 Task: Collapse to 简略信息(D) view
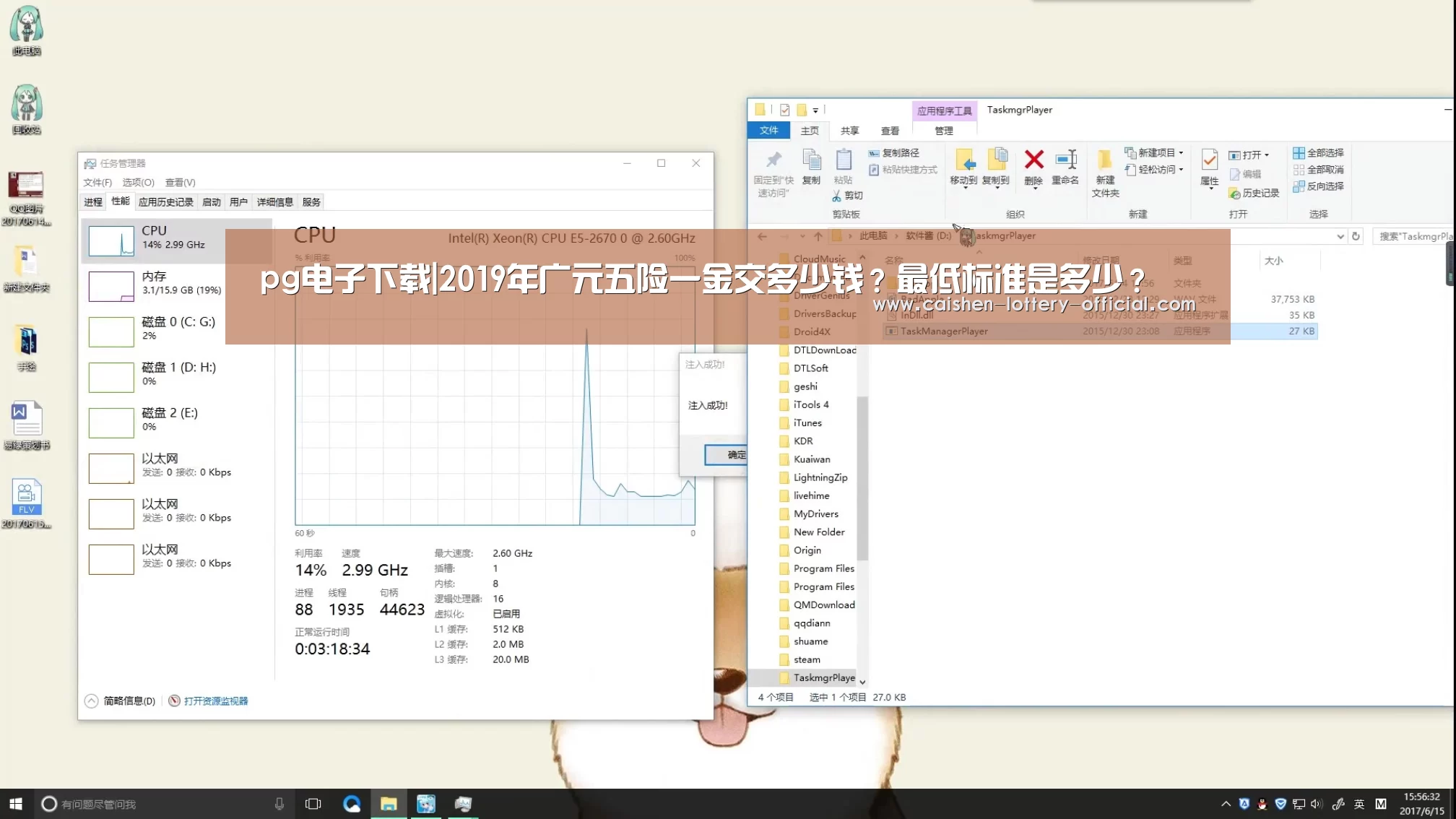click(x=121, y=701)
